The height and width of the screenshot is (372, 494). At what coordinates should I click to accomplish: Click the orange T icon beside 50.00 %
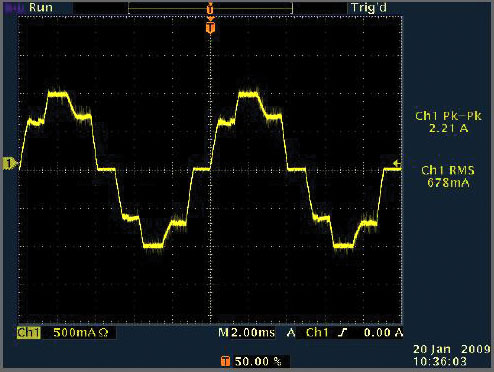pyautogui.click(x=225, y=361)
